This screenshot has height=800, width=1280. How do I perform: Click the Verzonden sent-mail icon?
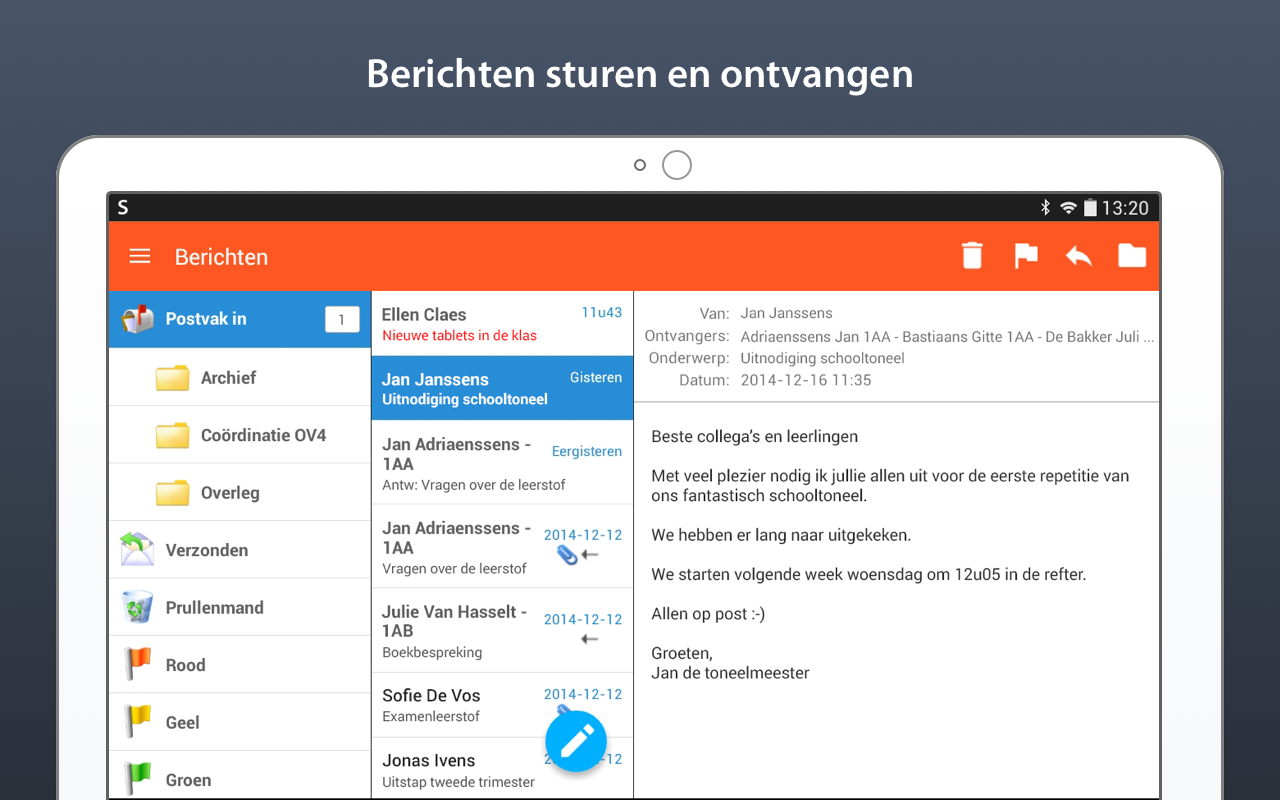pos(138,550)
